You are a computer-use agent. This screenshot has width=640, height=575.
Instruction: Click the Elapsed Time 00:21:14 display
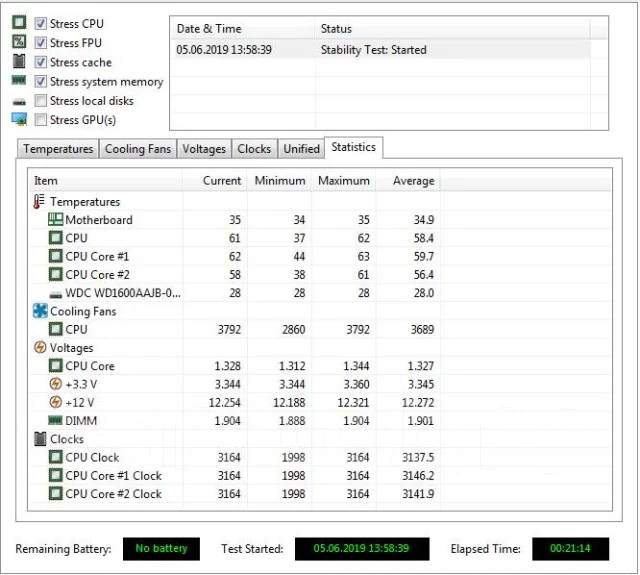click(570, 548)
